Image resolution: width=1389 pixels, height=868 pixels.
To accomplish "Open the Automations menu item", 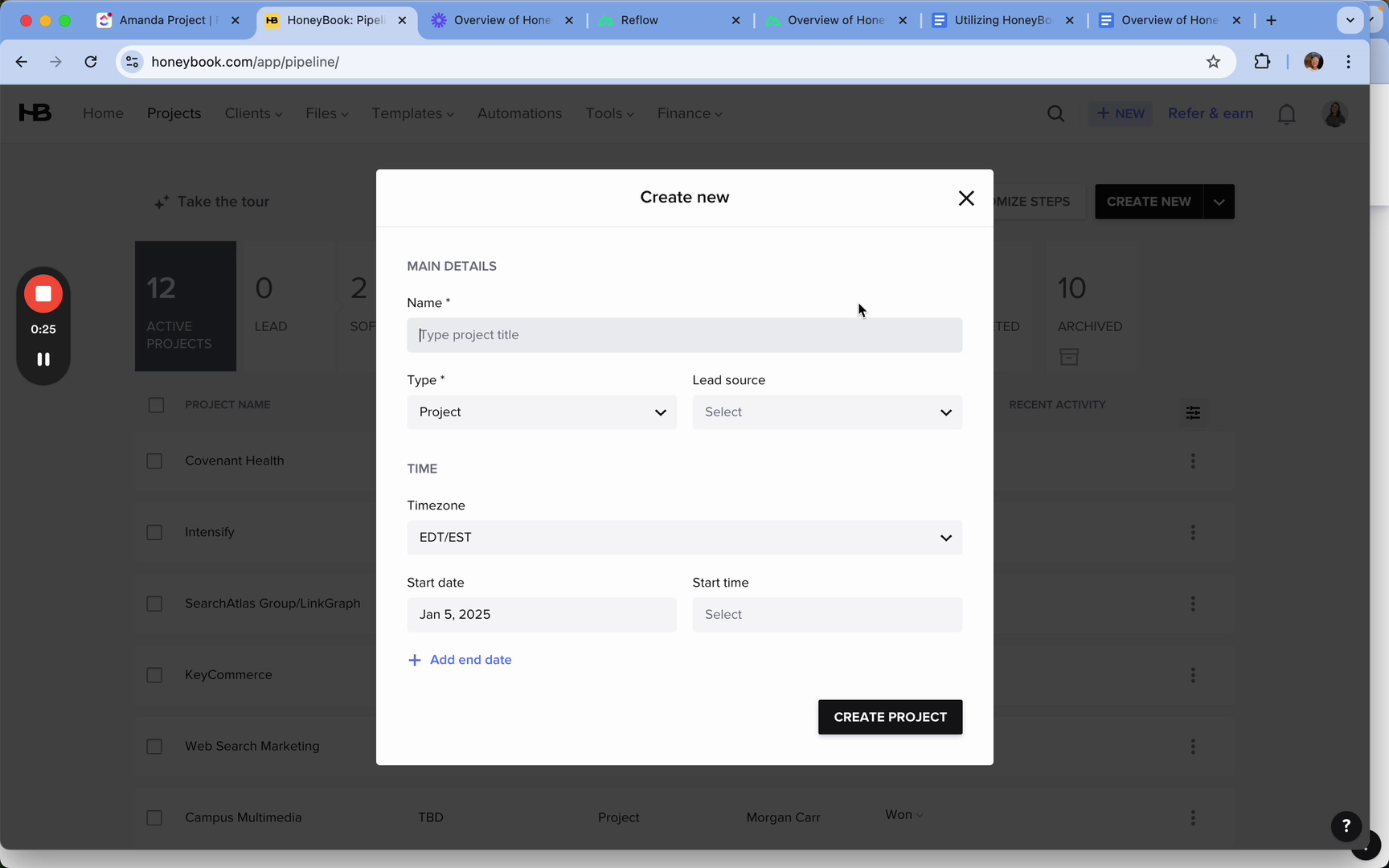I will (519, 114).
